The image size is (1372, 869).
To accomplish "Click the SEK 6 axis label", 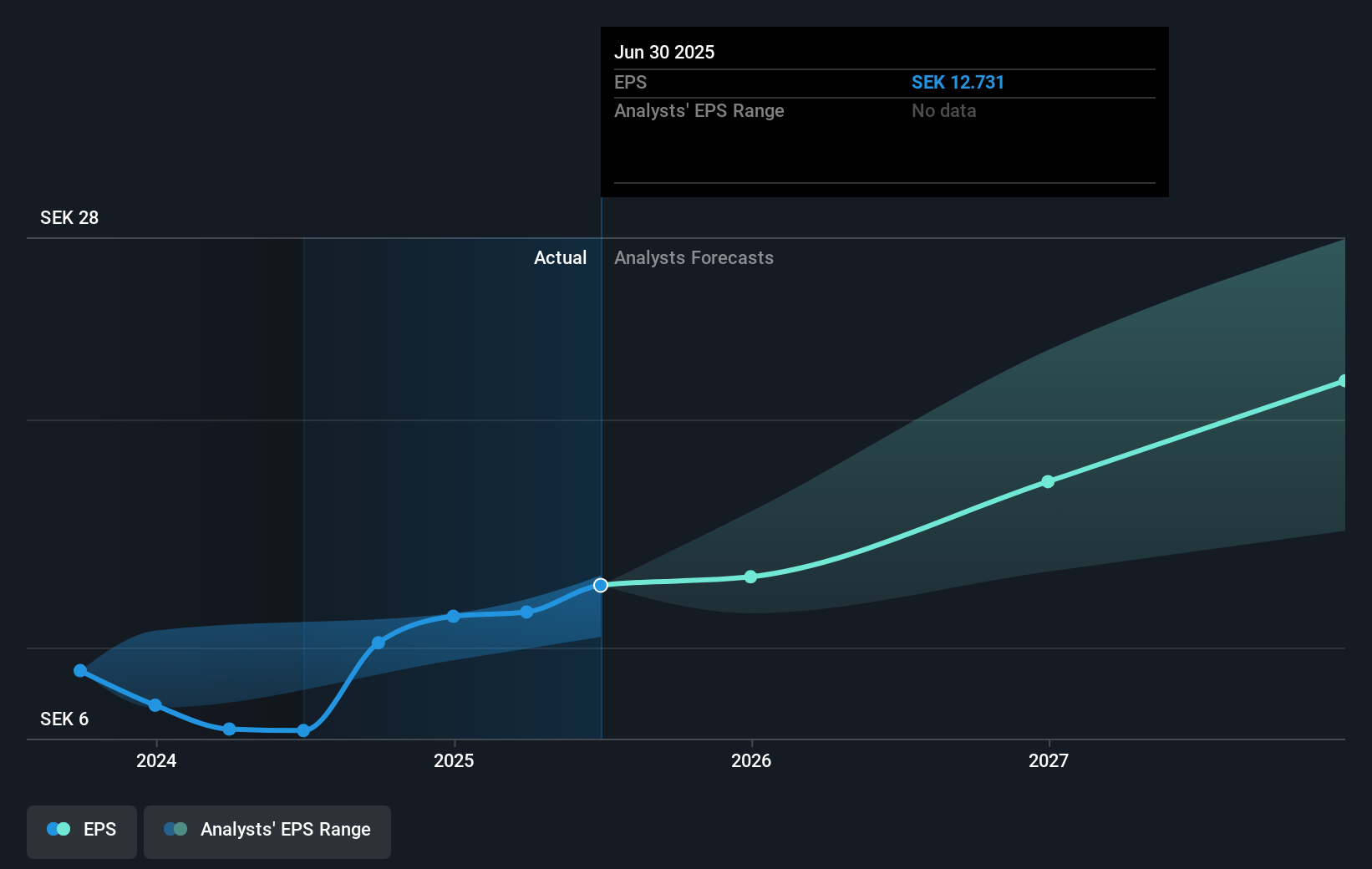I will click(x=64, y=719).
